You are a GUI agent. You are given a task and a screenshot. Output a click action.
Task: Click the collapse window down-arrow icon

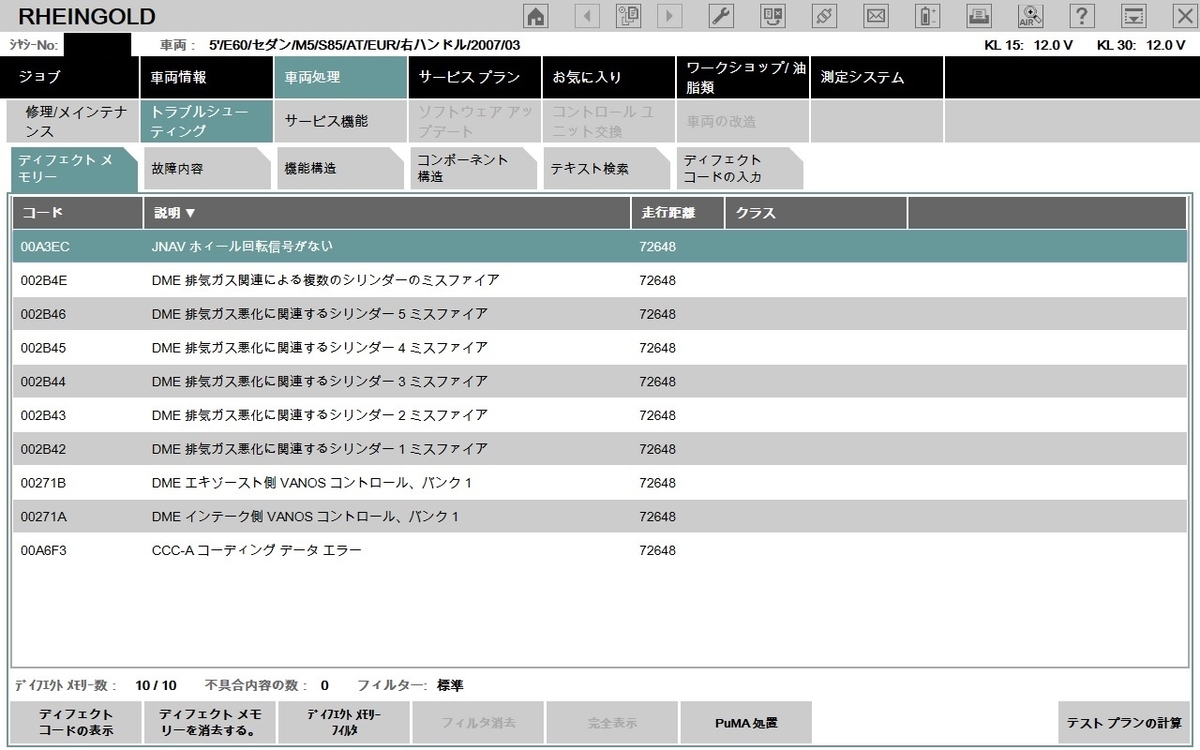(x=1133, y=15)
